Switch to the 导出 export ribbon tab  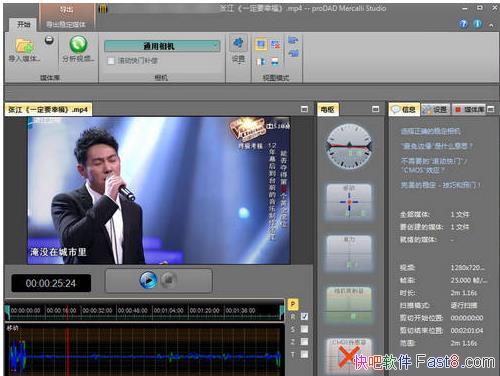point(66,10)
